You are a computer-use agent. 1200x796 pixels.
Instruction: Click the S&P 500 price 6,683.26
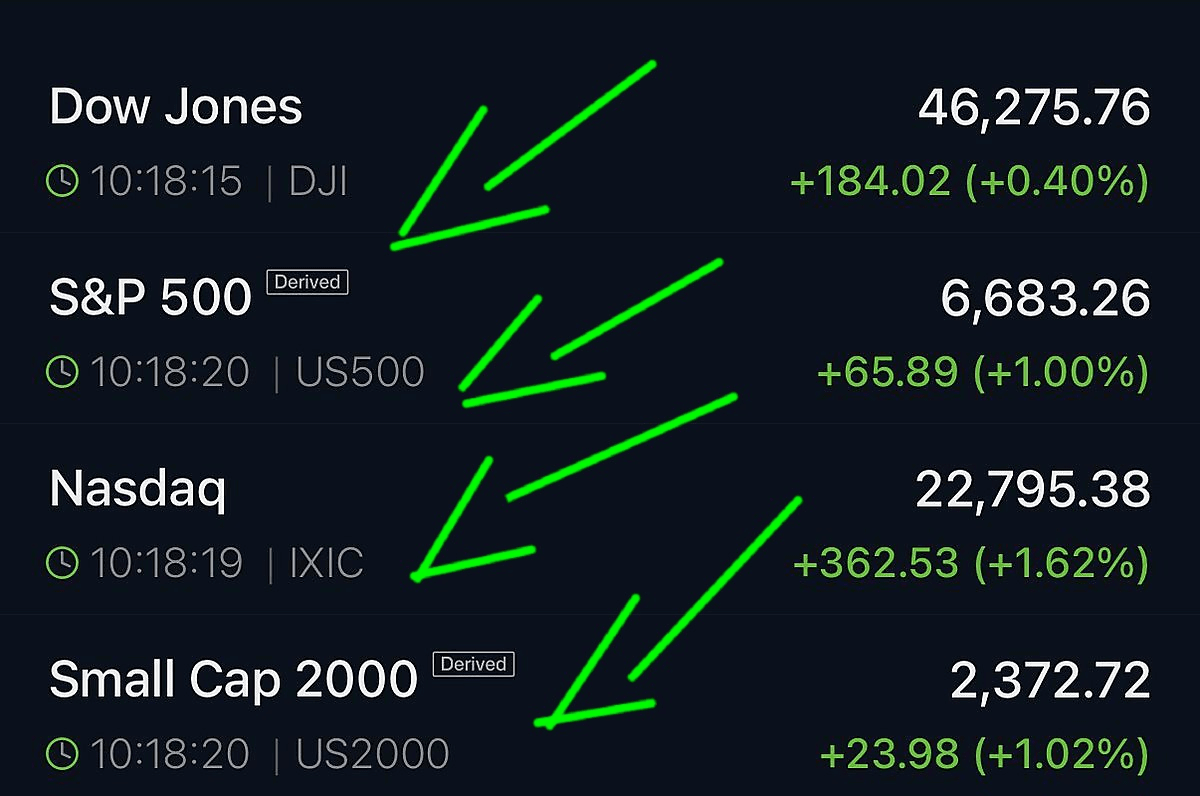coord(1046,299)
